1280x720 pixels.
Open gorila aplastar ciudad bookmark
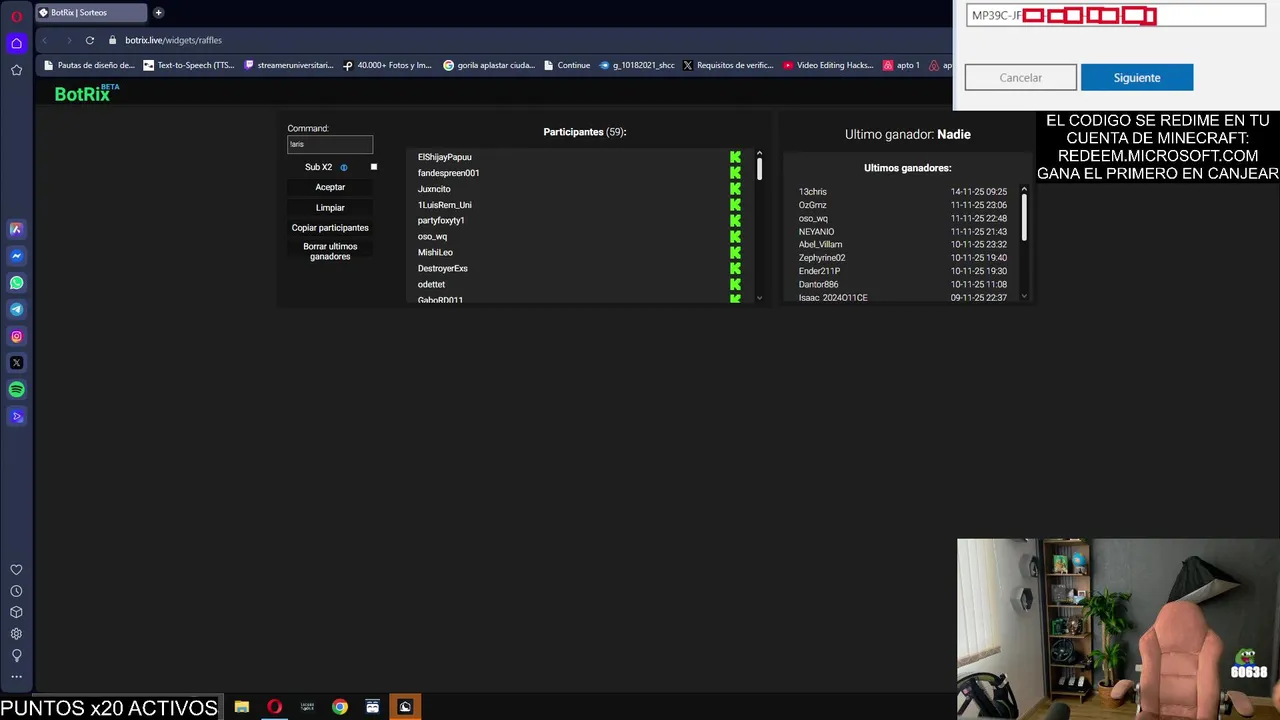click(x=489, y=65)
